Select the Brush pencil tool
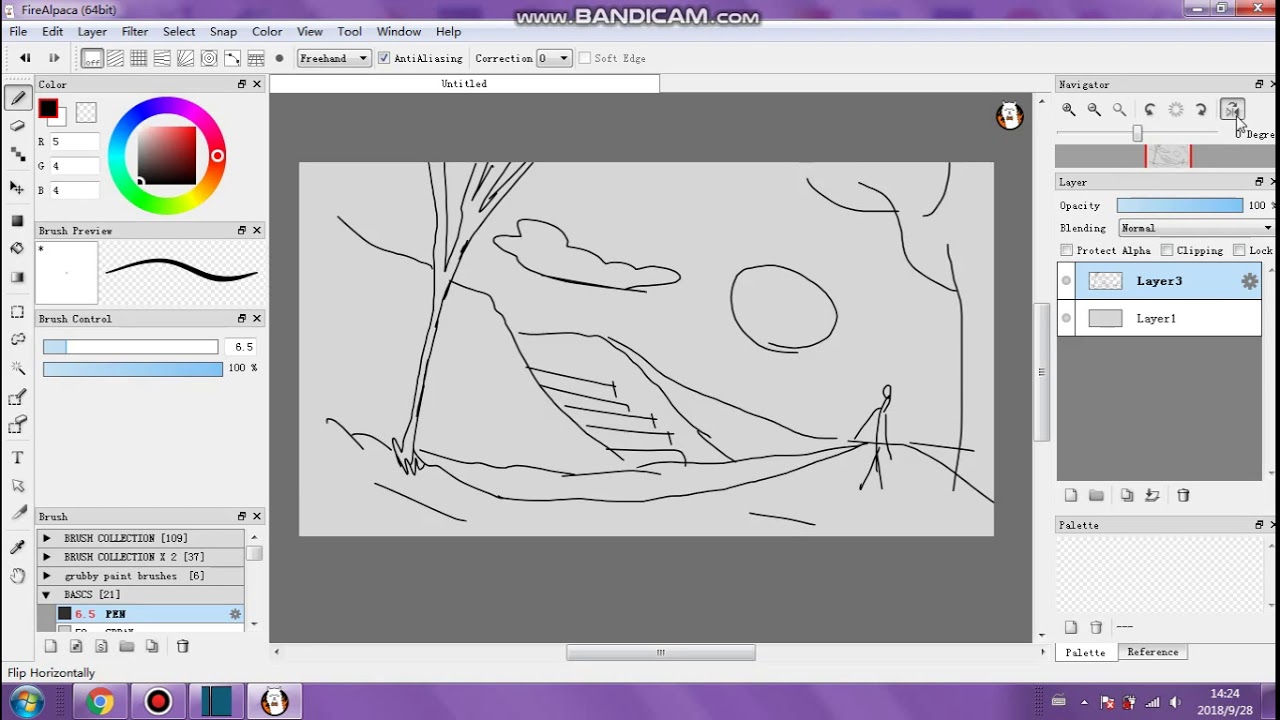1280x720 pixels. tap(17, 98)
